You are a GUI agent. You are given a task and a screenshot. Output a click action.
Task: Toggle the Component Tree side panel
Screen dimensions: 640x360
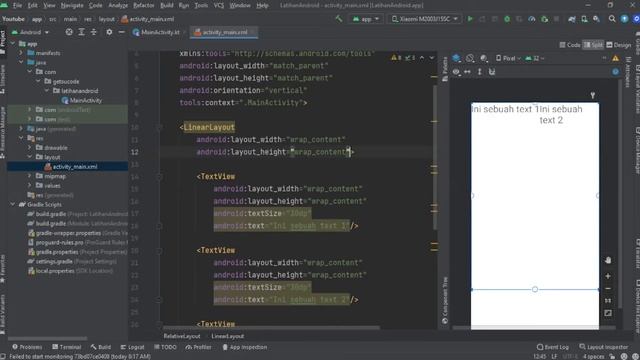pyautogui.click(x=445, y=300)
